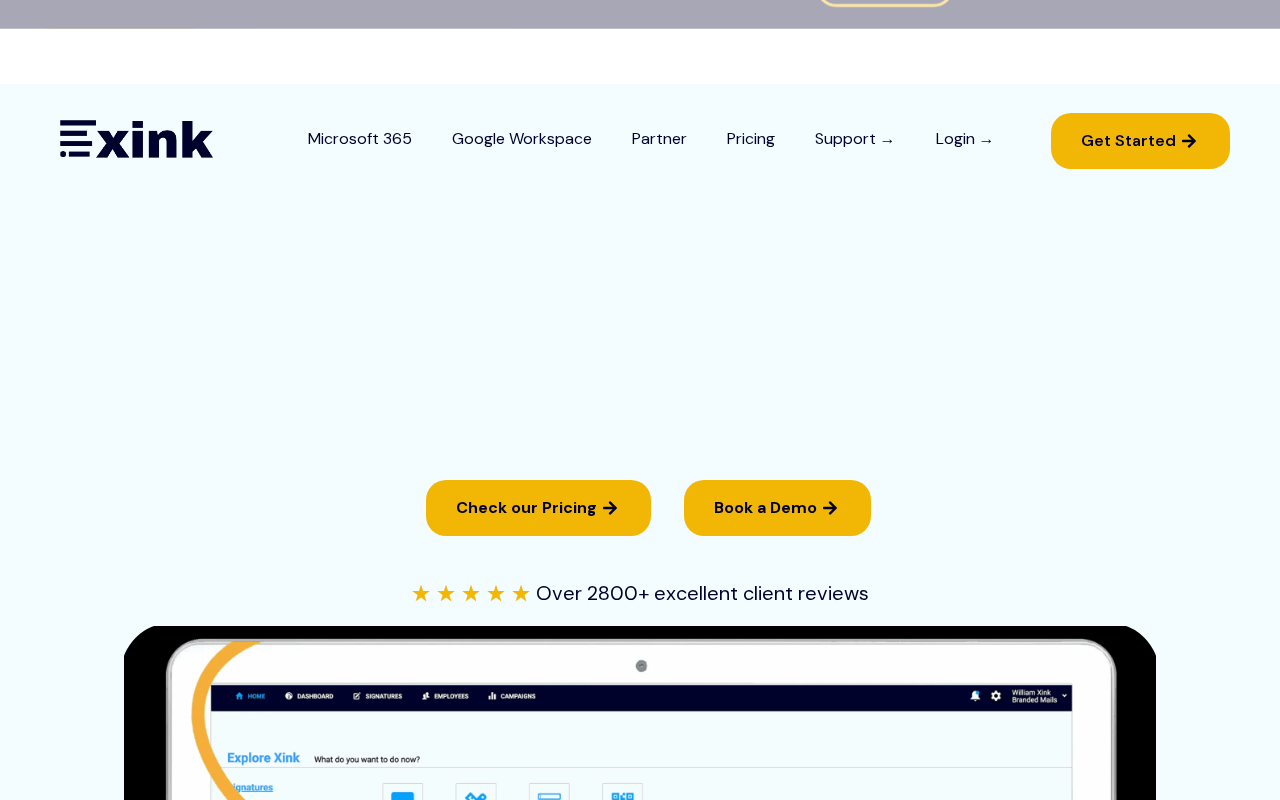Select CAMPAIGNS tab in the laptop preview
Viewport: 1280px width, 800px height.
click(512, 695)
